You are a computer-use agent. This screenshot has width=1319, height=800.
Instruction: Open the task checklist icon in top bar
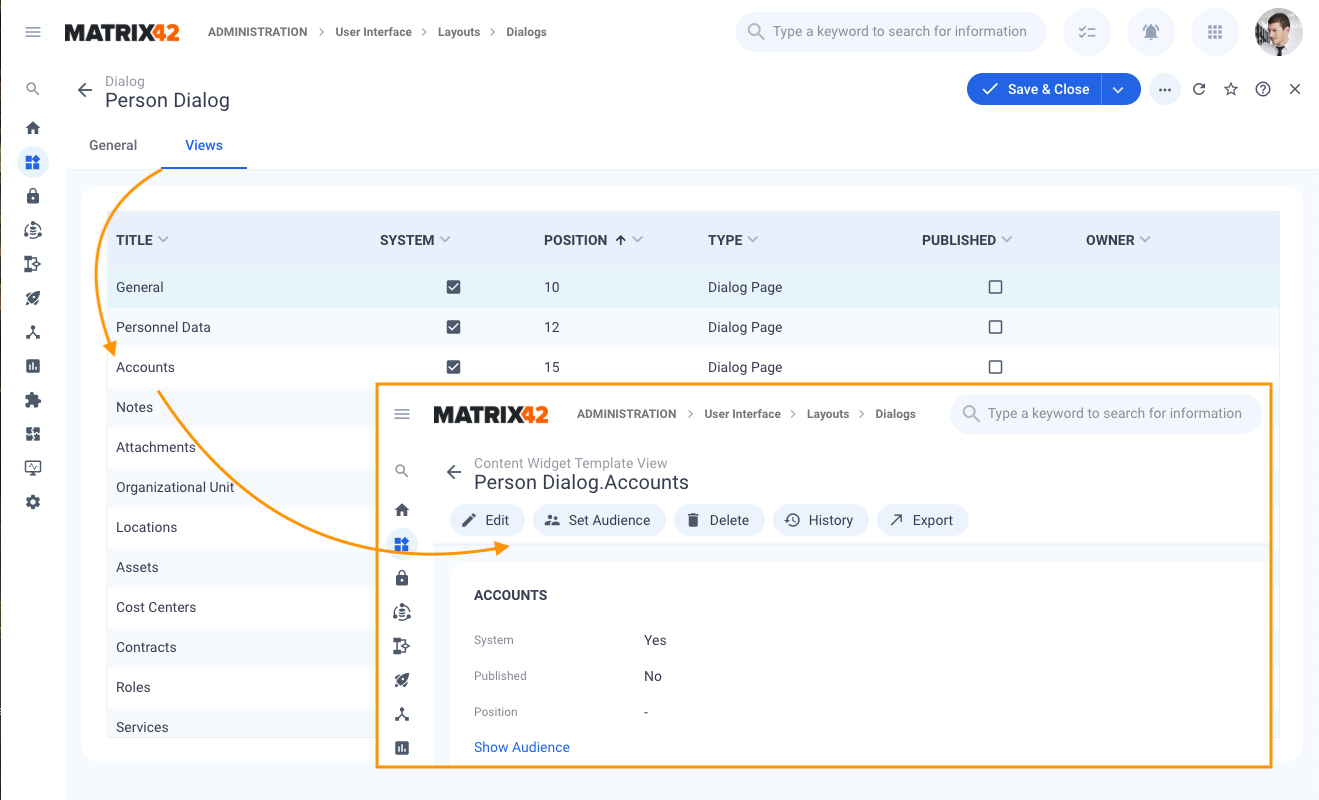(1087, 32)
